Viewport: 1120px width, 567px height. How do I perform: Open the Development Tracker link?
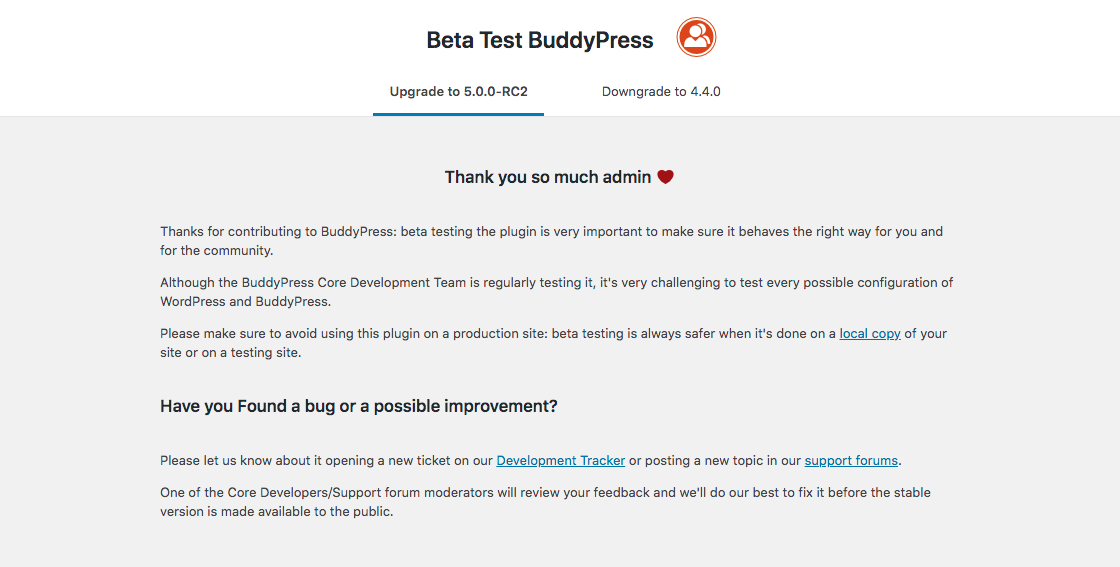561,461
